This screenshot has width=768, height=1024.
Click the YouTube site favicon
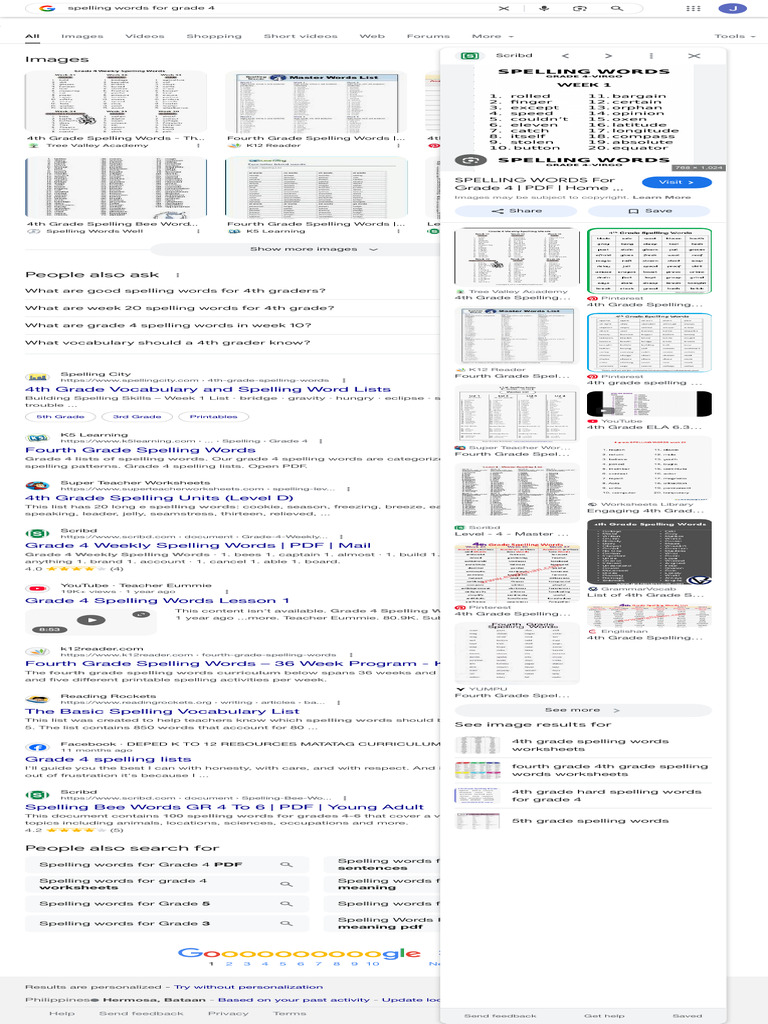37,589
